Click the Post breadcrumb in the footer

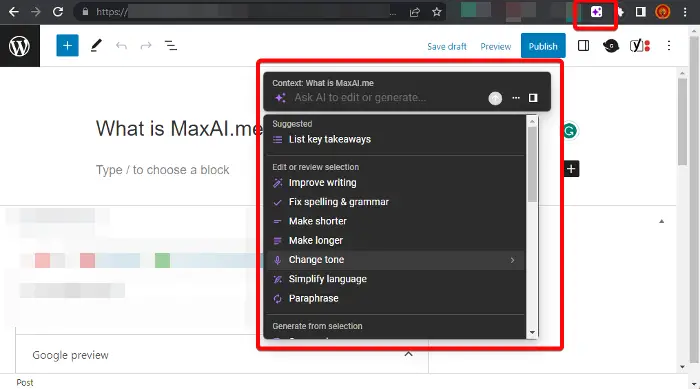(25, 383)
